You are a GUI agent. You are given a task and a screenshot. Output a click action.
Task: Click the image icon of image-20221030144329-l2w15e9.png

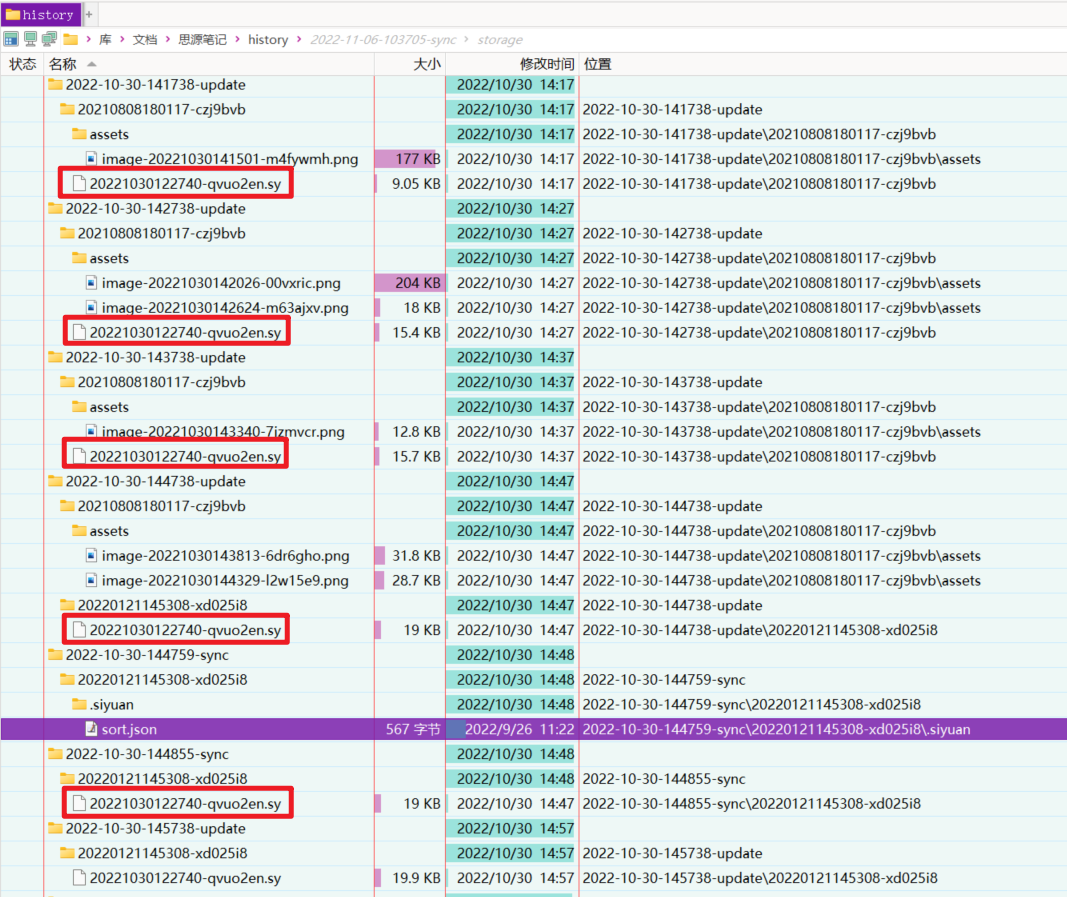(91, 581)
